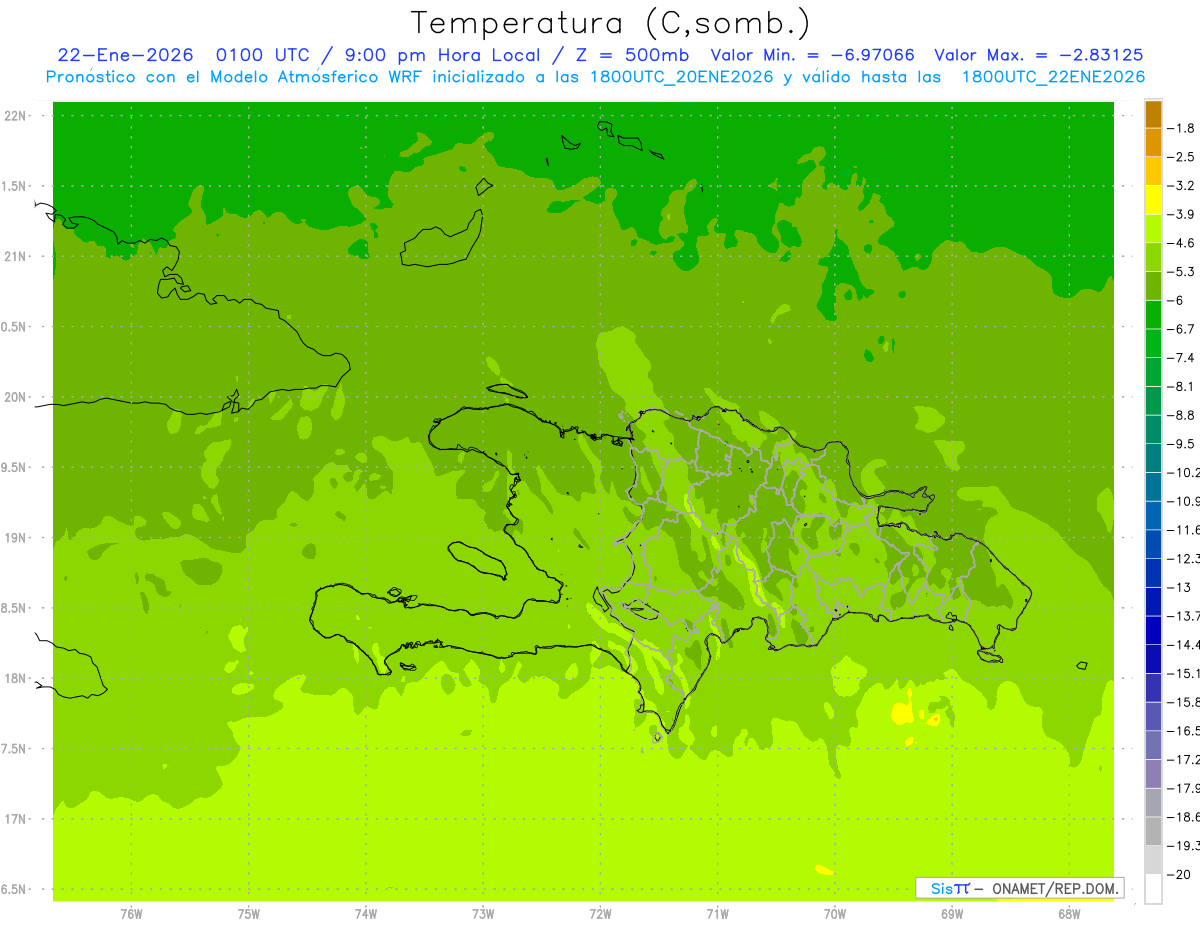The width and height of the screenshot is (1200, 927).
Task: Click the '71W' longitude axis label
Action: point(717,913)
